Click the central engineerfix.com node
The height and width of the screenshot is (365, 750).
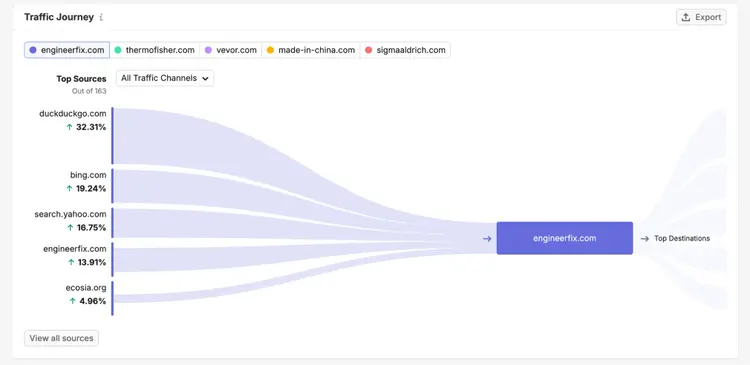(564, 238)
